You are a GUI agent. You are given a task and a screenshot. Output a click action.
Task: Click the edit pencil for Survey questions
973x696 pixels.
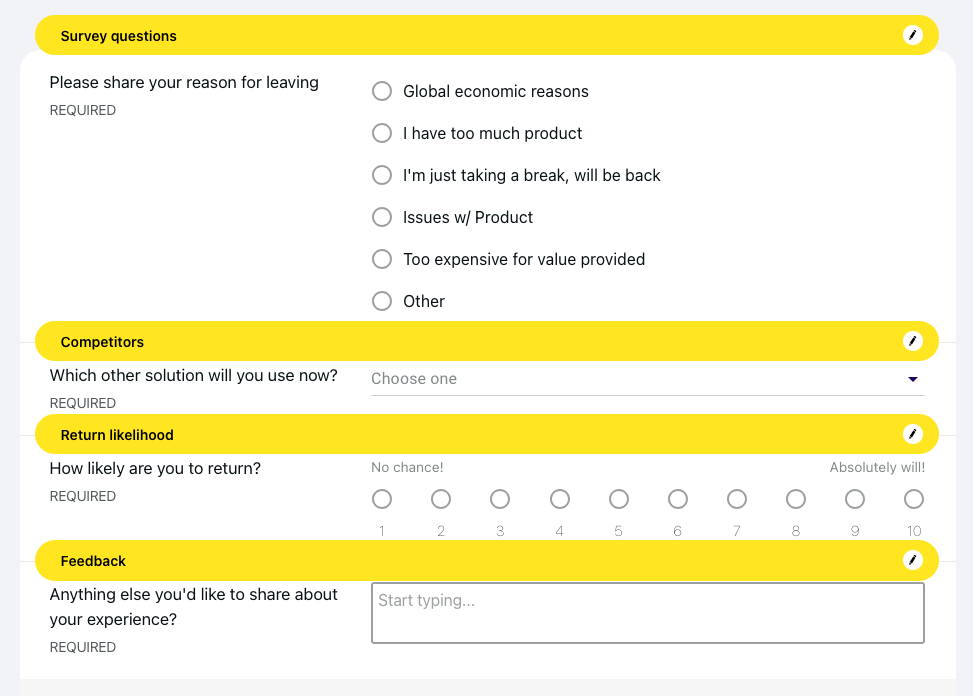pyautogui.click(x=912, y=35)
